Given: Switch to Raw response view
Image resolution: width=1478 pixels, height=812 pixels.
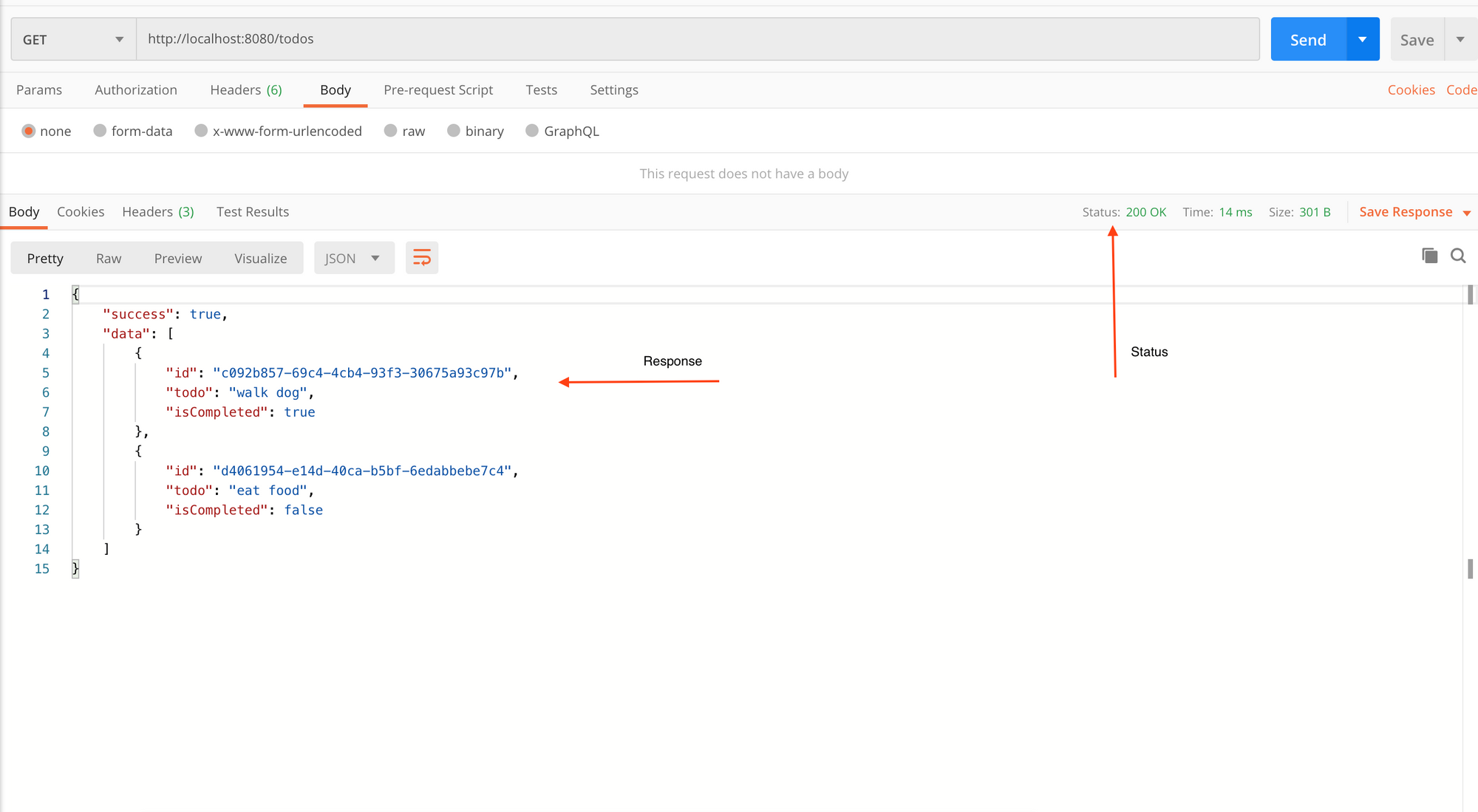Looking at the screenshot, I should click(x=108, y=258).
